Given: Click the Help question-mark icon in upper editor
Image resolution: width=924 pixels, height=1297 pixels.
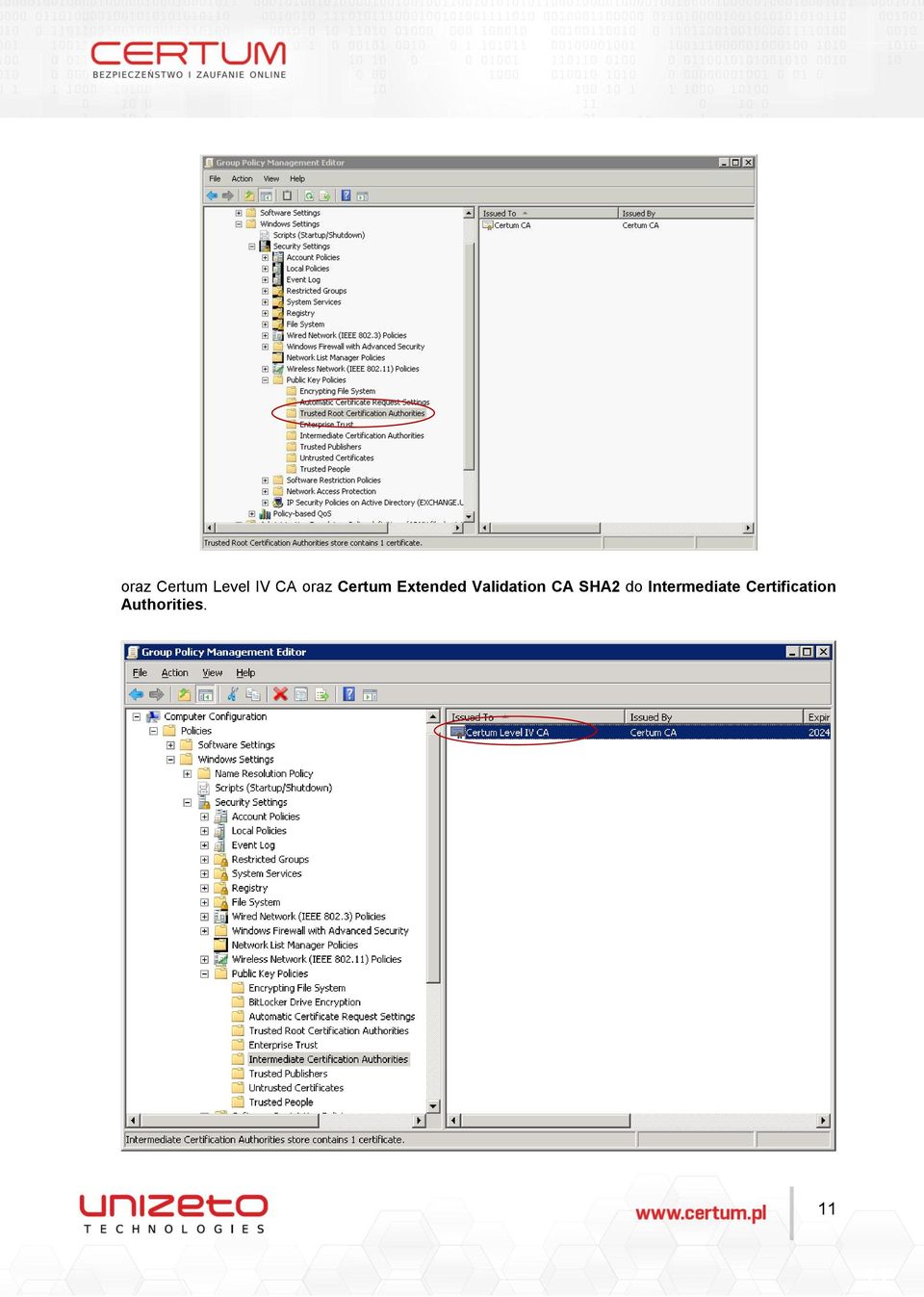Looking at the screenshot, I should point(346,195).
